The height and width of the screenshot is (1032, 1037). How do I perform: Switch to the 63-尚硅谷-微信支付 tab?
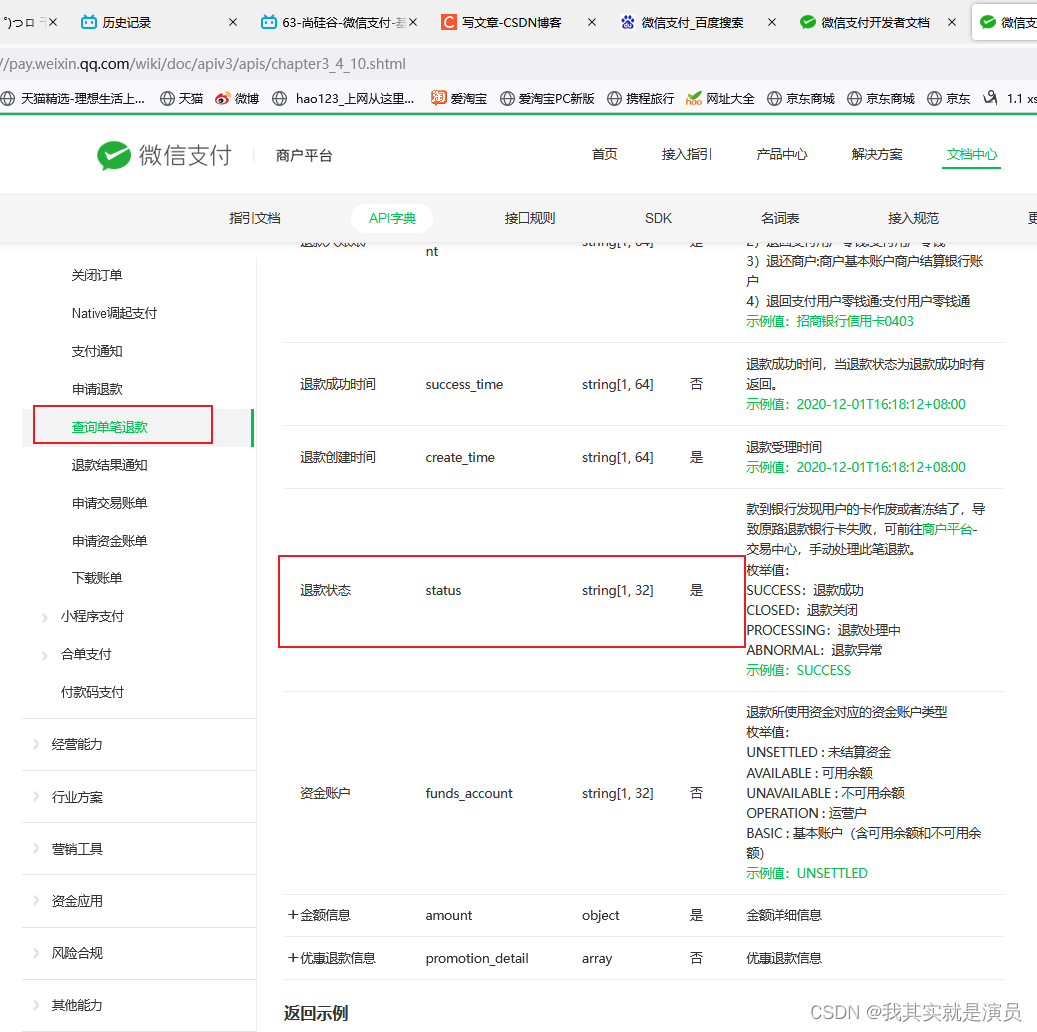click(x=339, y=22)
